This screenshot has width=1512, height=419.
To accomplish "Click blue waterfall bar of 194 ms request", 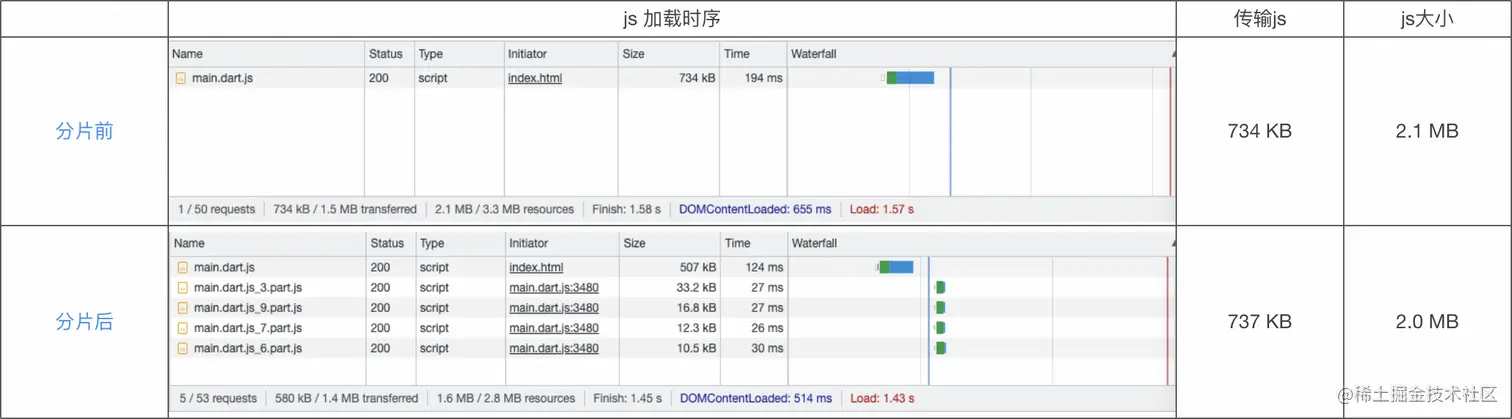I will pyautogui.click(x=915, y=78).
